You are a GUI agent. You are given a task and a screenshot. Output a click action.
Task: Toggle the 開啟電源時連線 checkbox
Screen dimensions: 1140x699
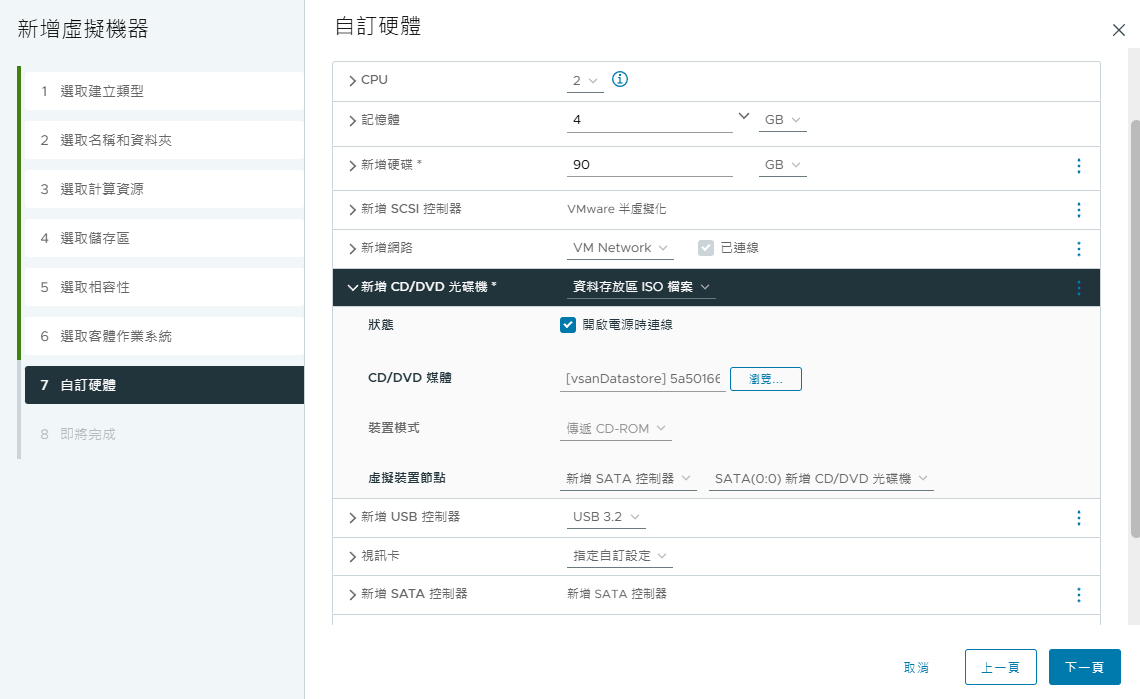coord(568,324)
